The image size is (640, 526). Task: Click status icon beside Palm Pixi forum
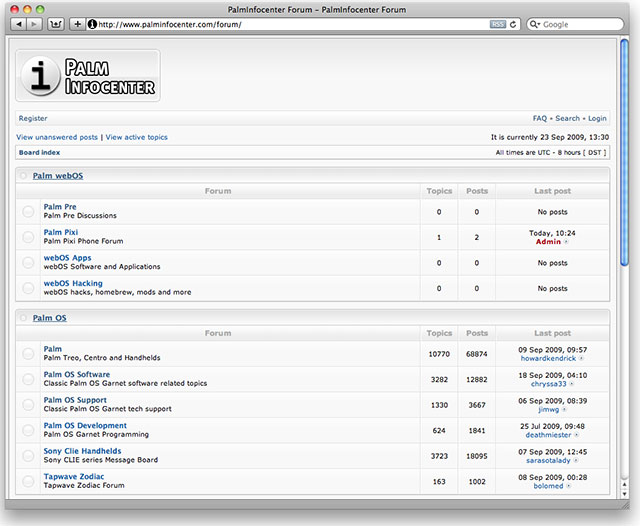(28, 237)
